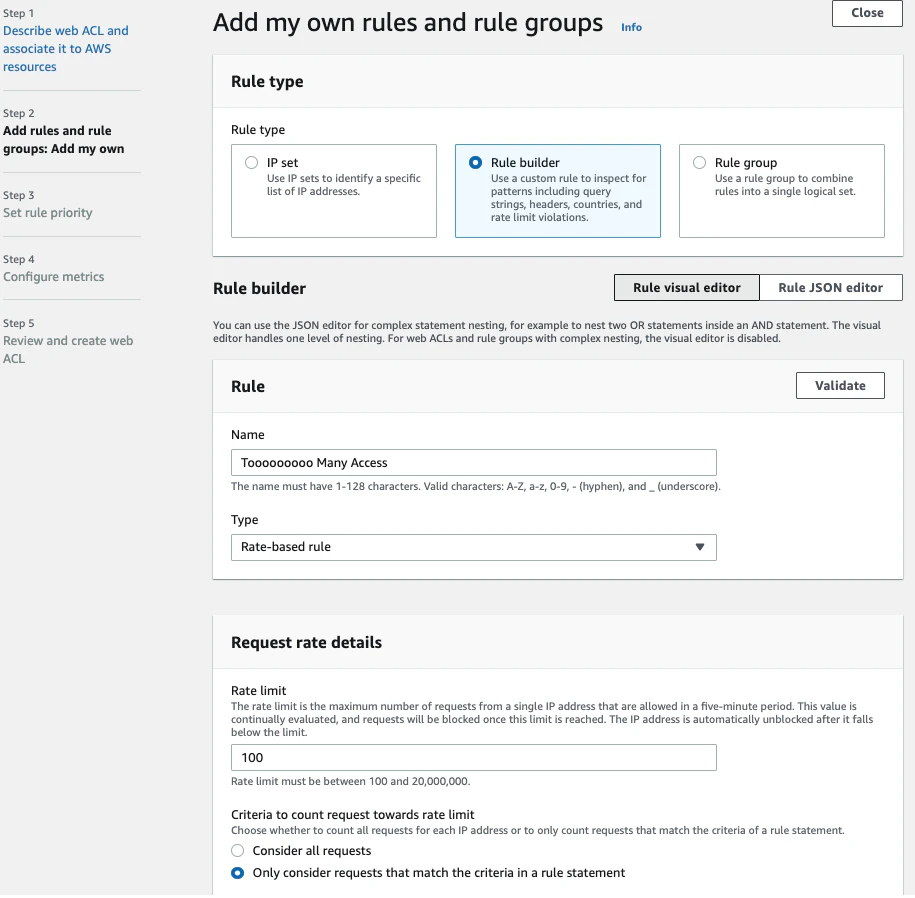Choose the Rule builder radio option
915x898 pixels.
point(476,163)
